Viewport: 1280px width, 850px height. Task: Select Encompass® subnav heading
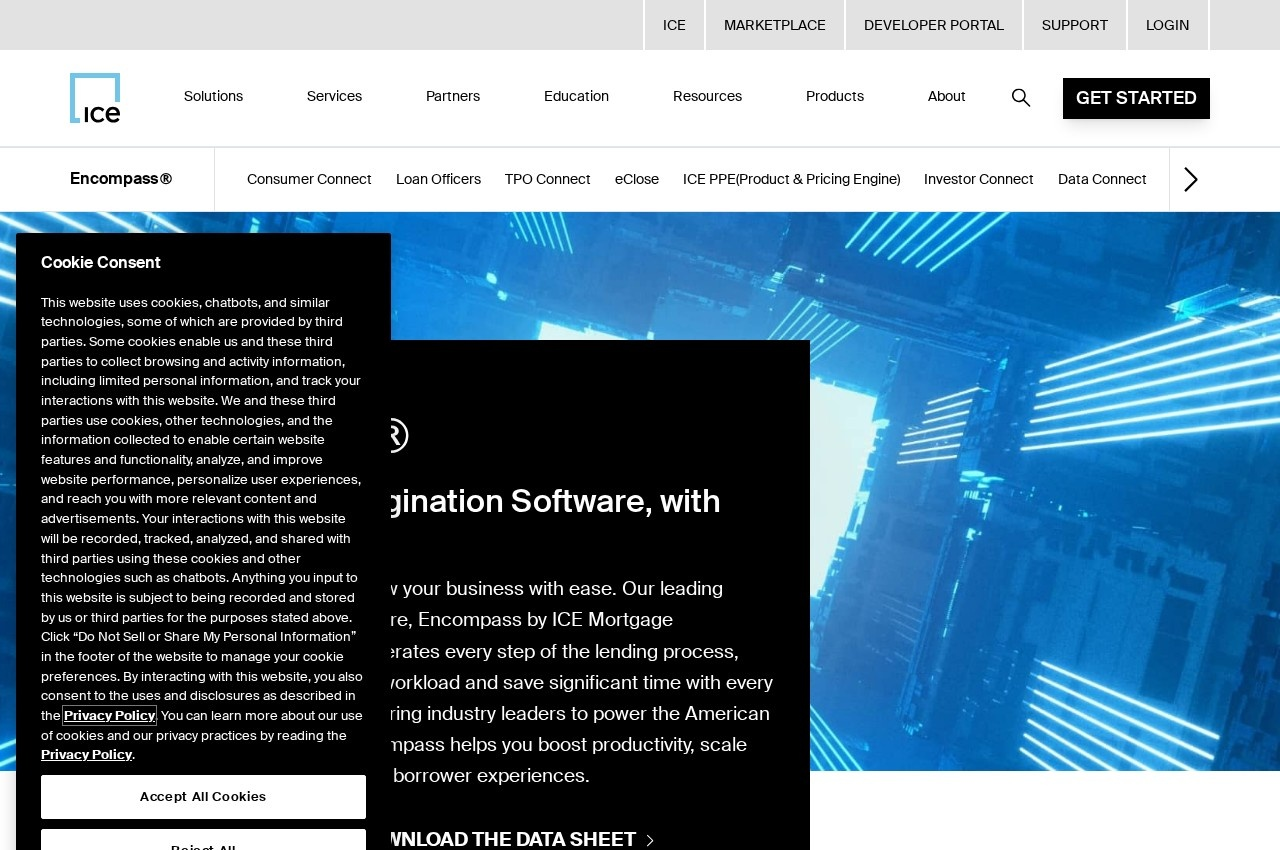click(x=121, y=179)
